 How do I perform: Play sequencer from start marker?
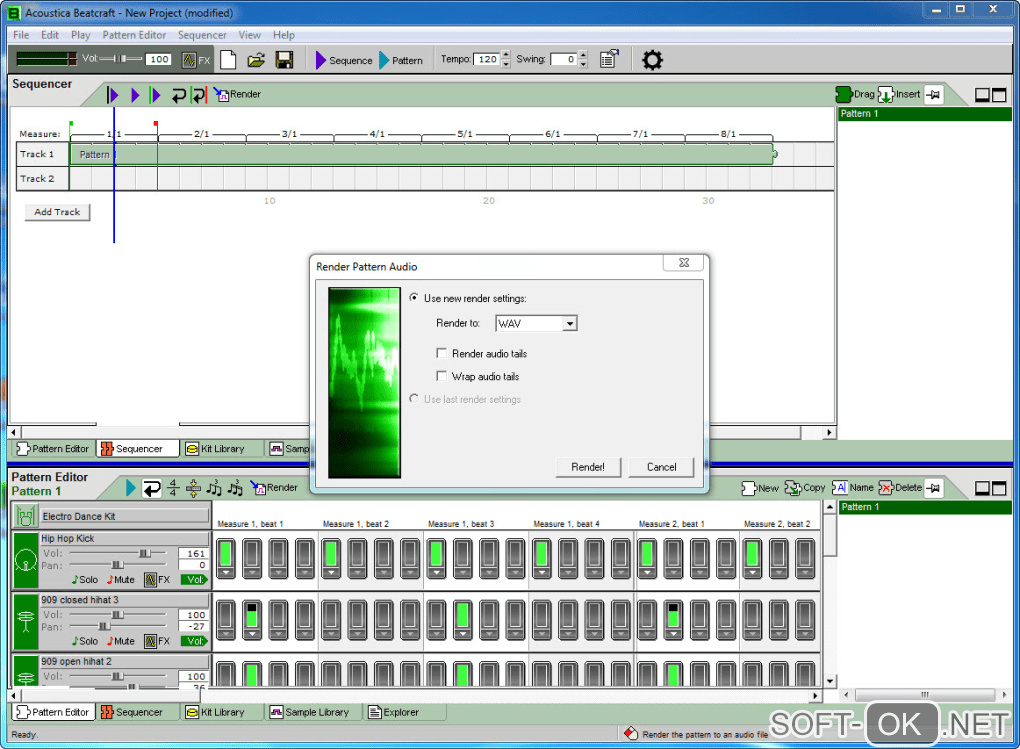(113, 95)
